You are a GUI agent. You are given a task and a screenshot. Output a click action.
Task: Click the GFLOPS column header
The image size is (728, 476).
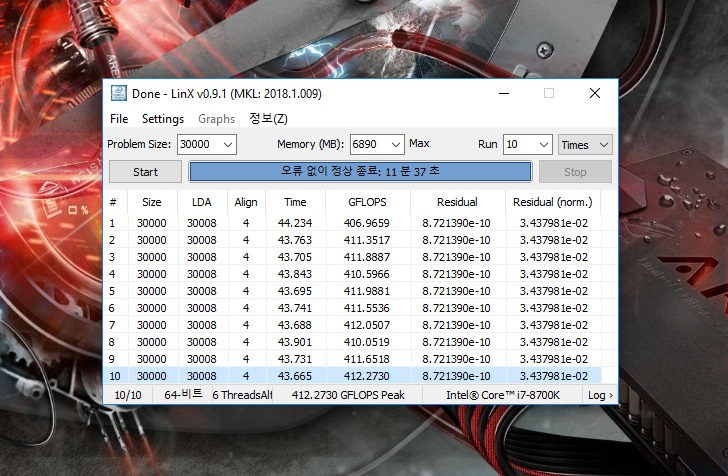pos(367,202)
